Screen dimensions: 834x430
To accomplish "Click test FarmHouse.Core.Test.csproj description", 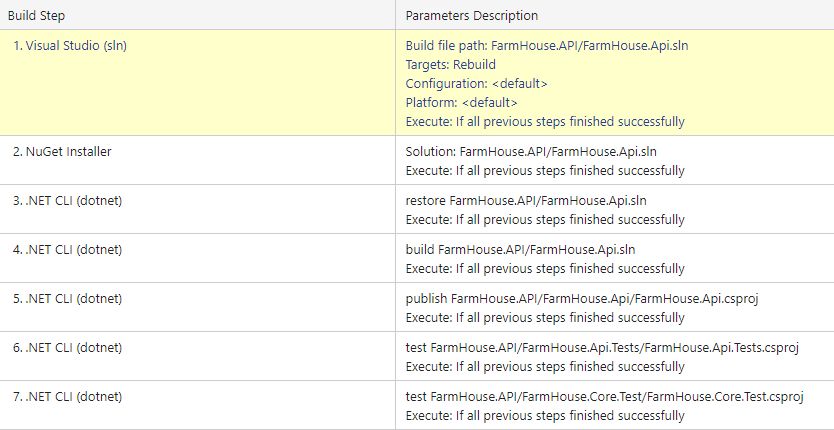I will click(x=604, y=396).
